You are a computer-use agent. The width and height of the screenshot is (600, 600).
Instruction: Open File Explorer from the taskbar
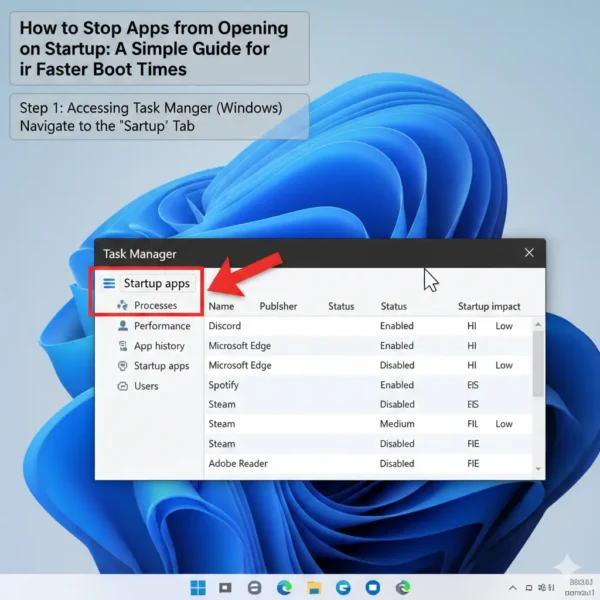[314, 587]
